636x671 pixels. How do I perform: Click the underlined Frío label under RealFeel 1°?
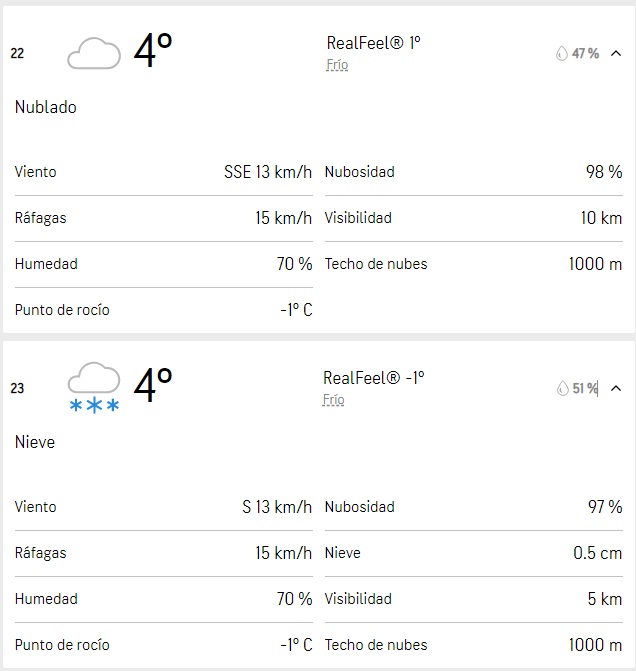point(337,65)
